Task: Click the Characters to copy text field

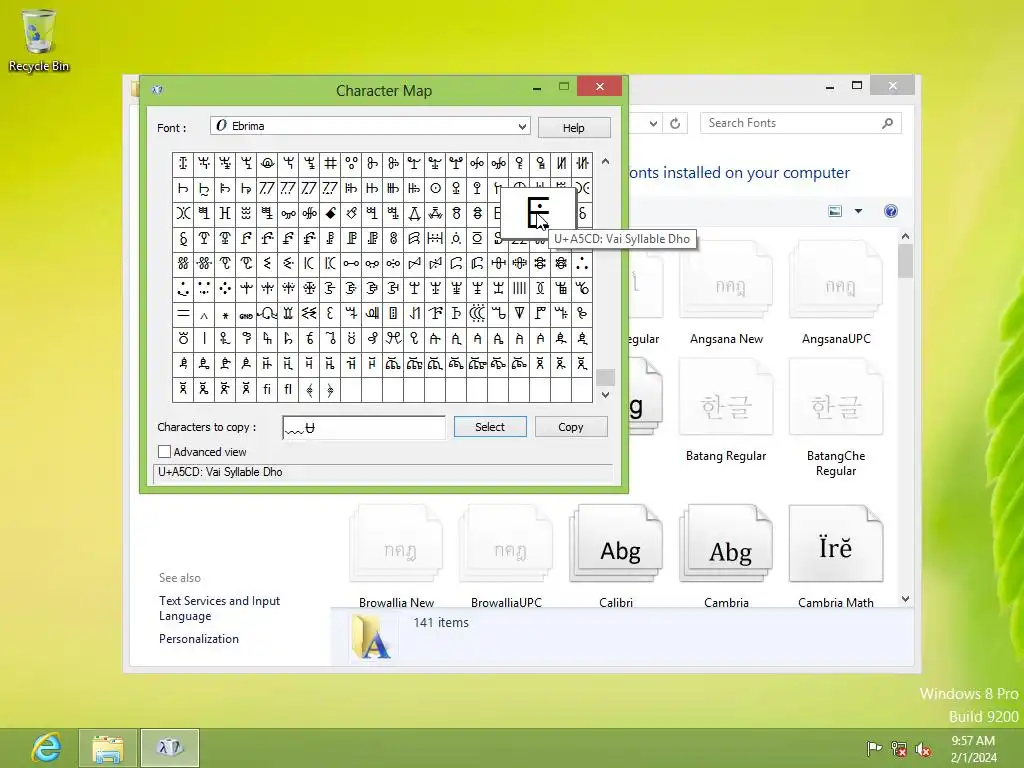Action: coord(364,428)
